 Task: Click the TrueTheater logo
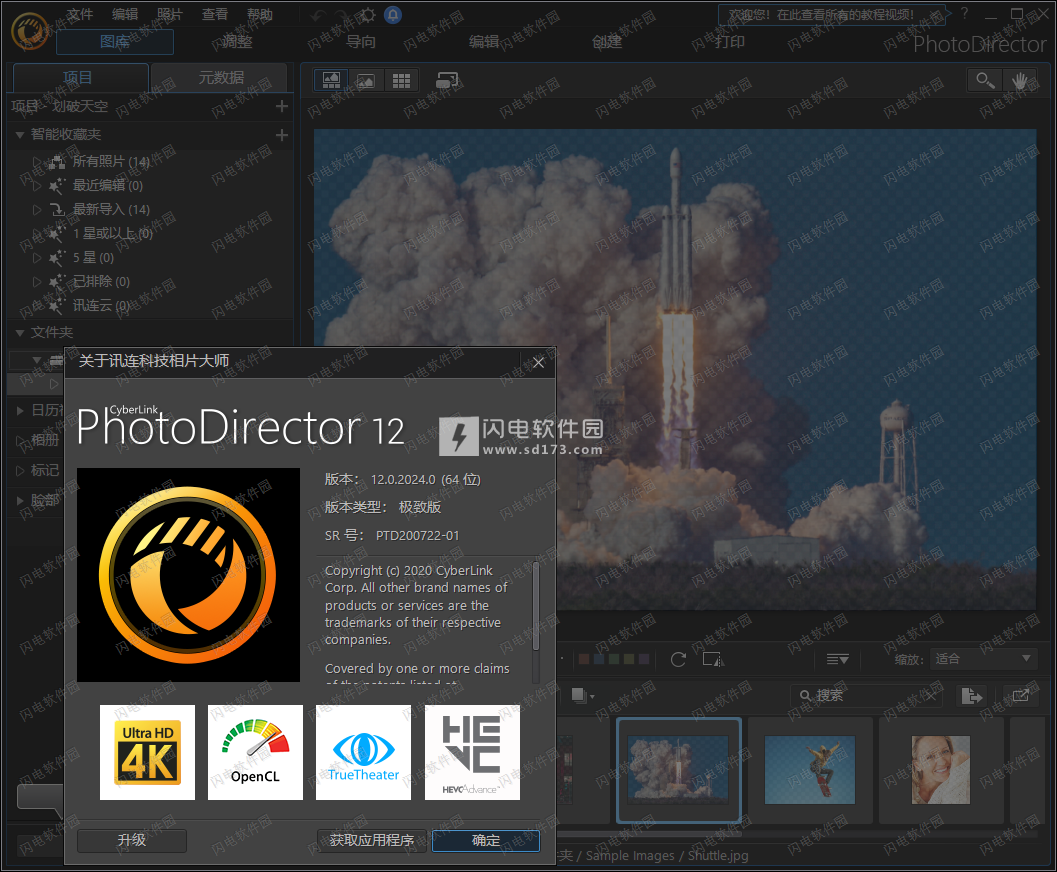point(363,753)
